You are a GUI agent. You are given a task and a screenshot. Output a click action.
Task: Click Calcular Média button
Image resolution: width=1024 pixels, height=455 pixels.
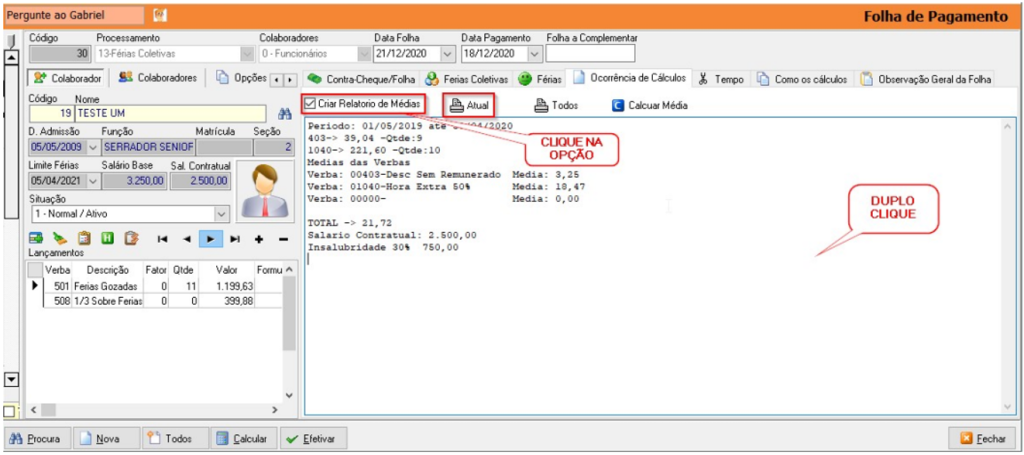tap(649, 105)
